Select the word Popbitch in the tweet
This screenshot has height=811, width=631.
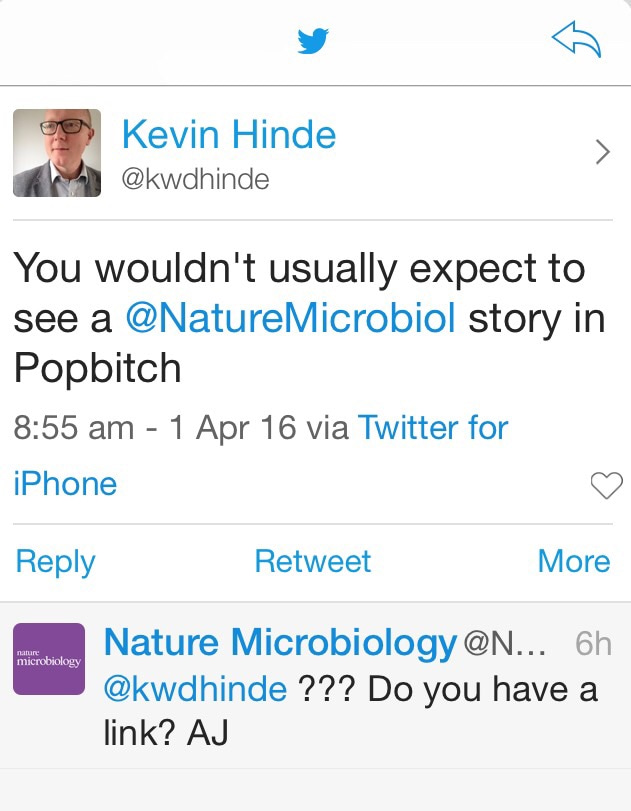(98, 369)
